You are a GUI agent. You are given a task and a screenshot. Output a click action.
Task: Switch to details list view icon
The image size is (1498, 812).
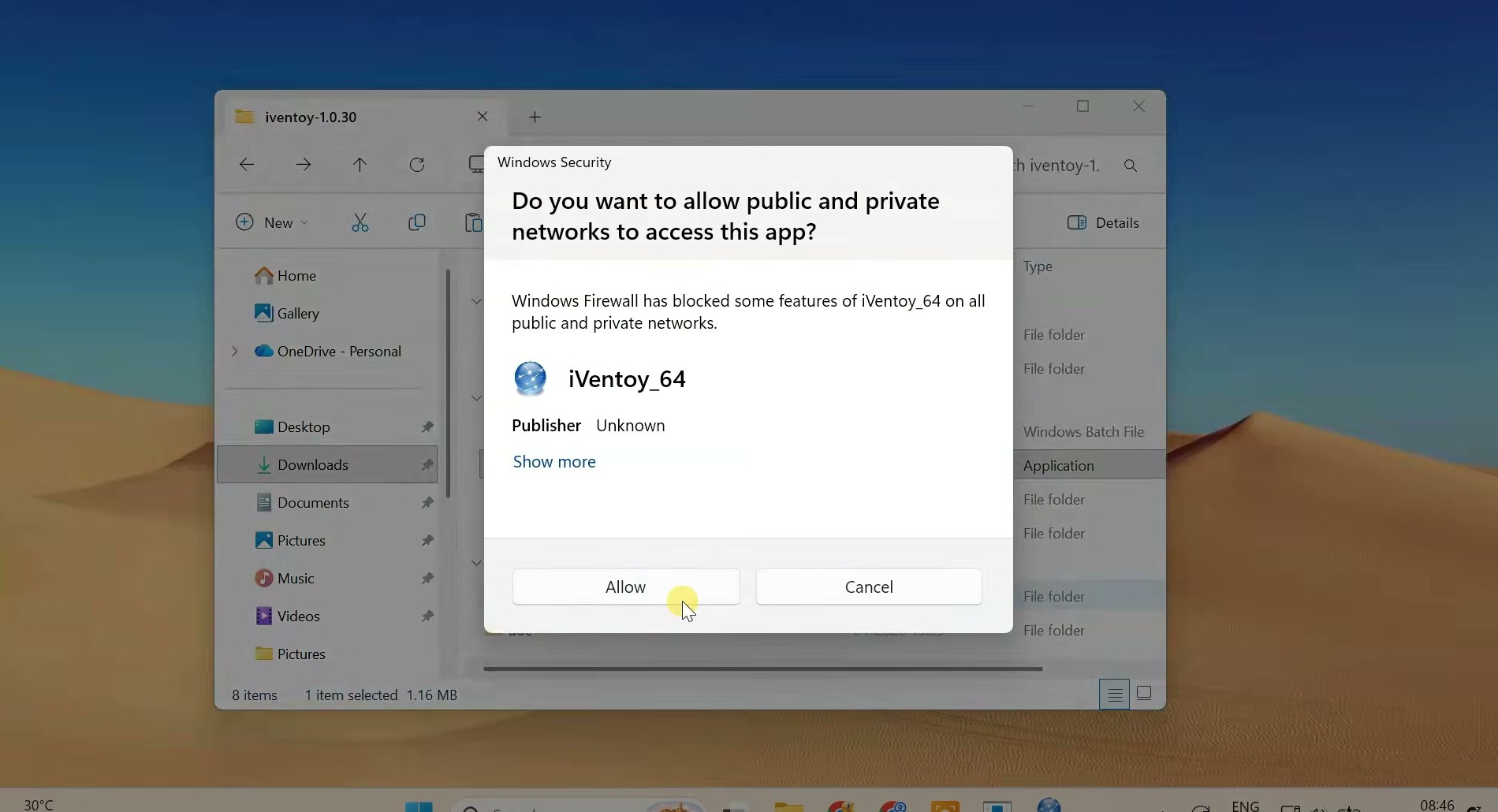1114,695
